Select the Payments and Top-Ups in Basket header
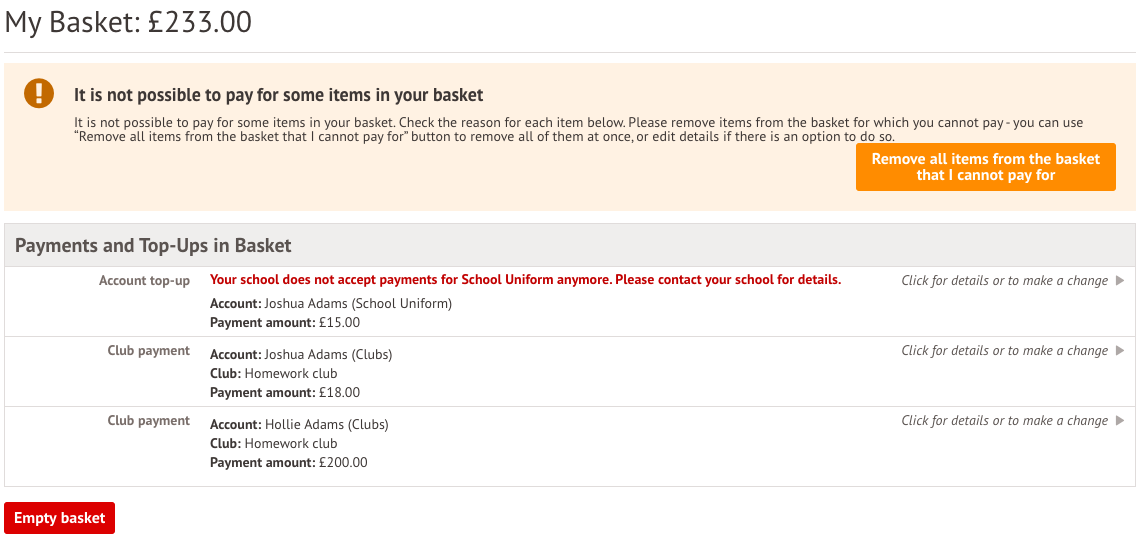The width and height of the screenshot is (1140, 535). (x=153, y=245)
